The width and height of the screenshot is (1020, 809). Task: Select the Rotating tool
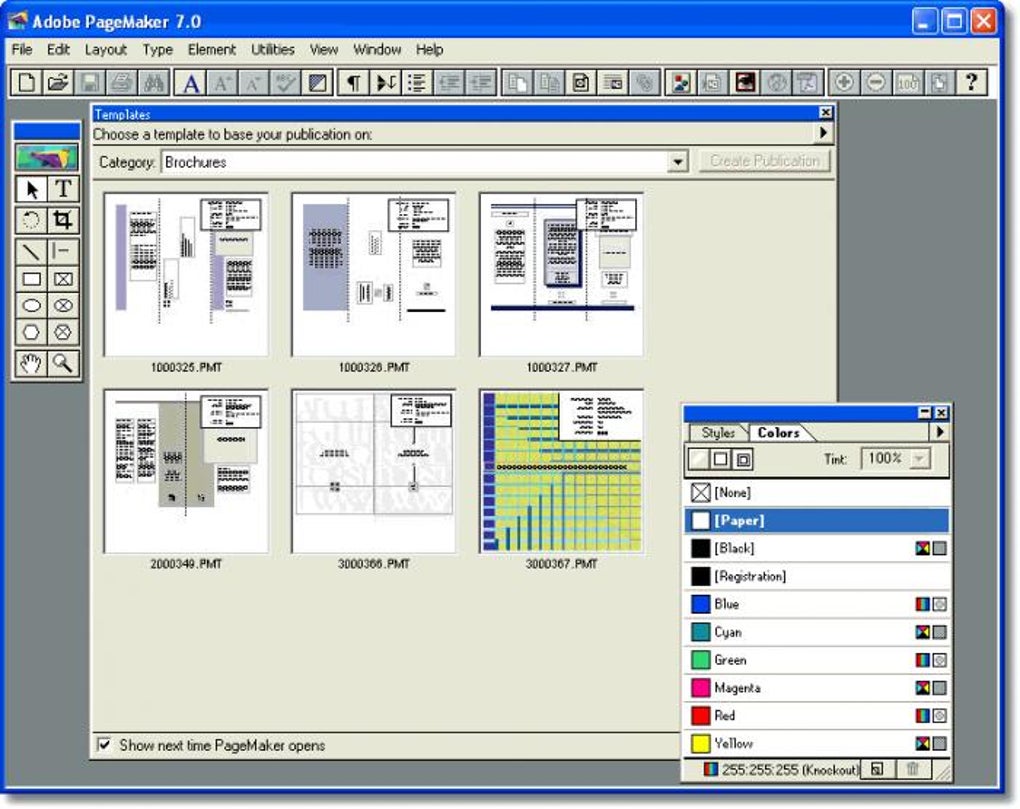click(x=31, y=220)
